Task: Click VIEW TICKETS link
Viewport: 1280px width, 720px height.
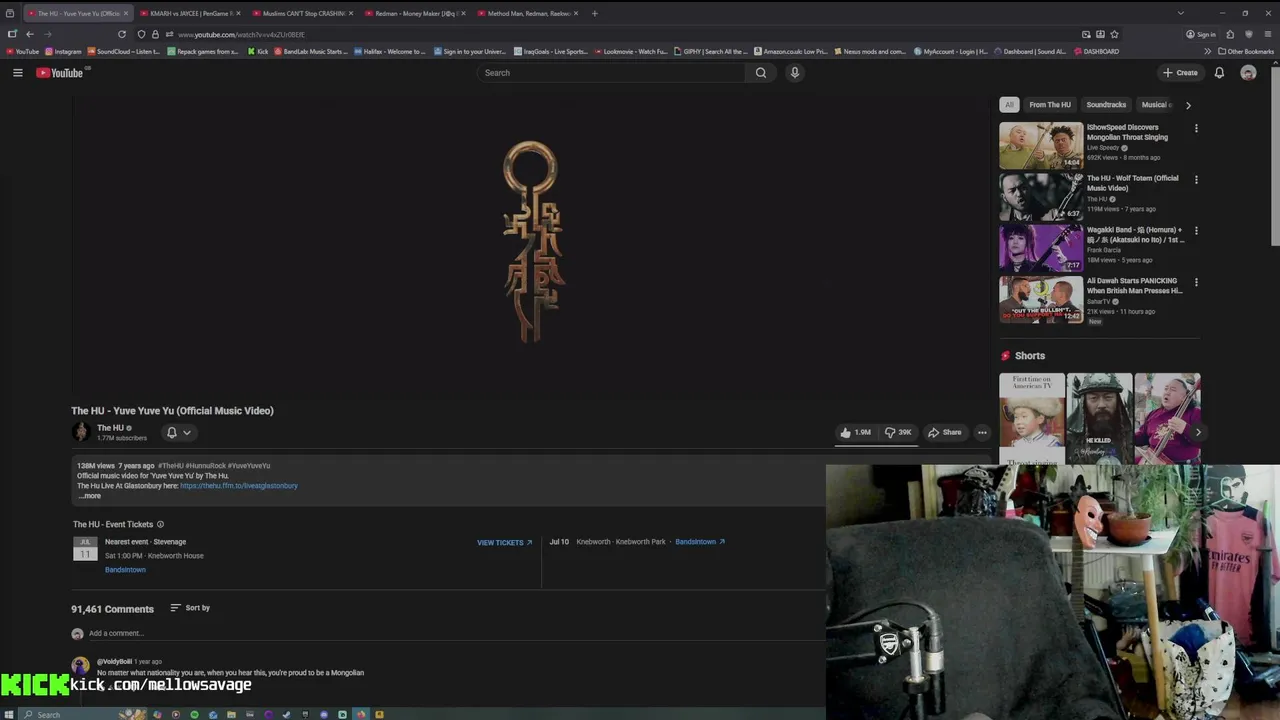Action: pos(504,542)
